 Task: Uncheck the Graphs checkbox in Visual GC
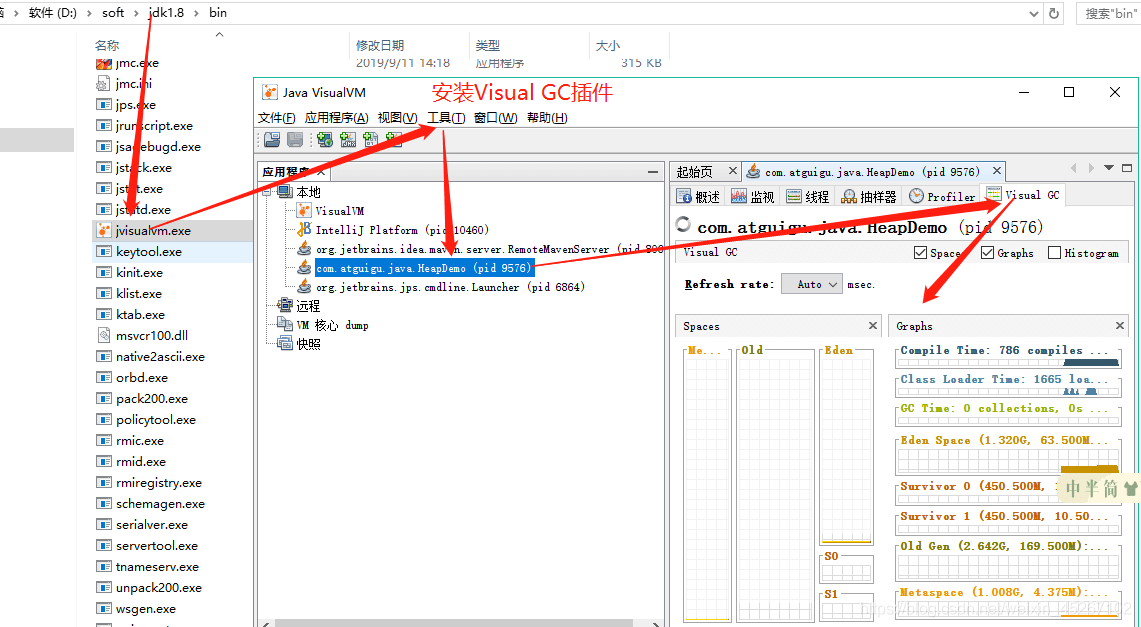click(987, 252)
